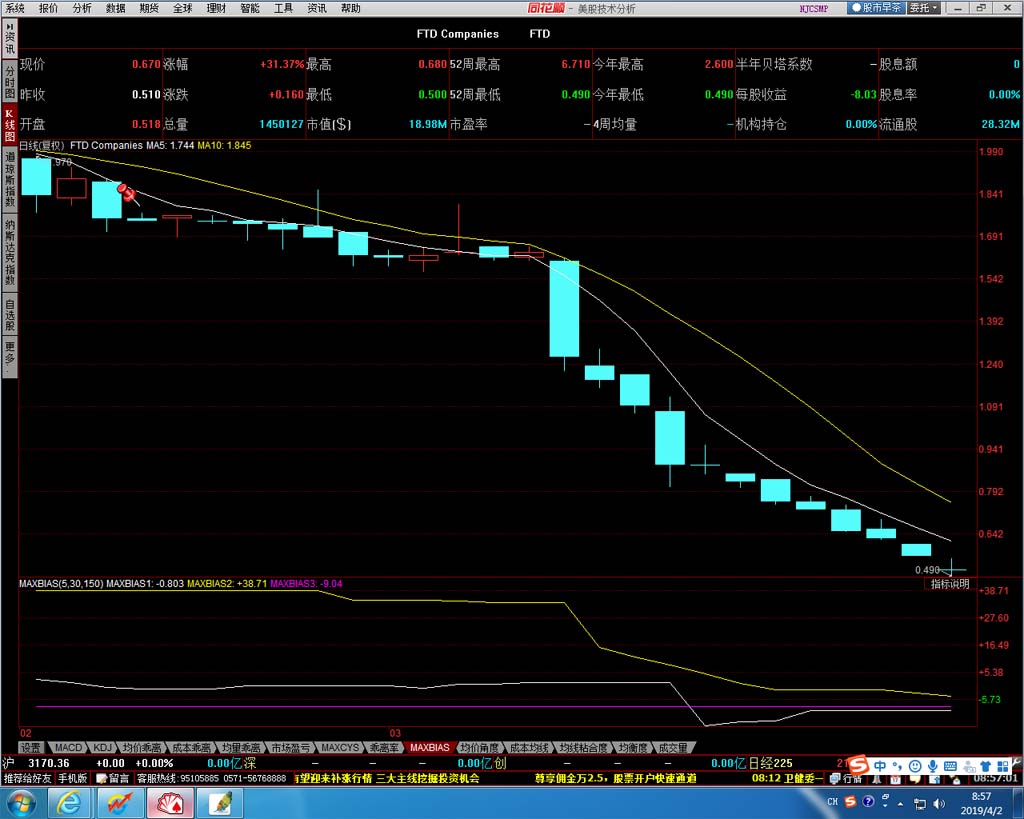
Task: Open the 行情 status bar item
Action: pos(846,779)
